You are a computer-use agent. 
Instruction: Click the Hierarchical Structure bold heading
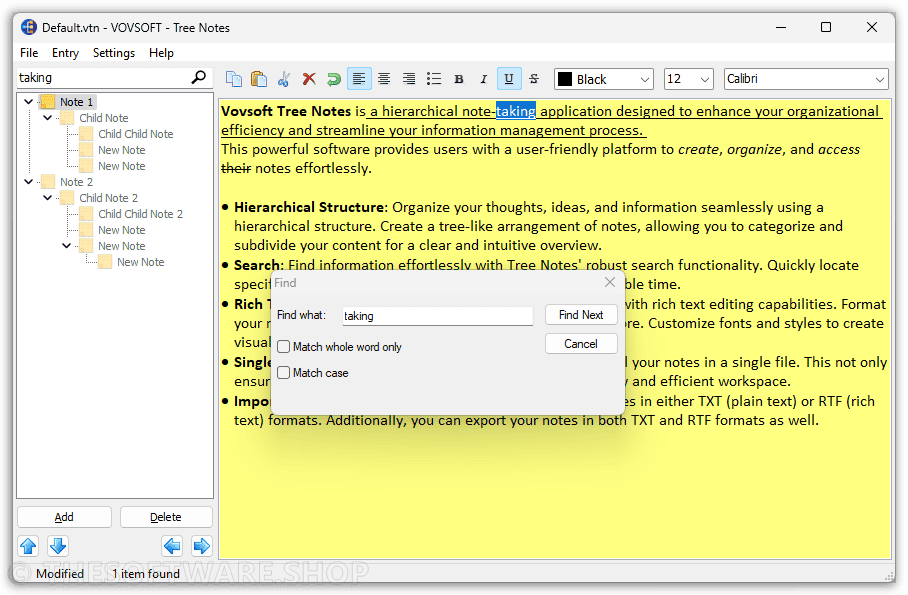click(x=309, y=207)
